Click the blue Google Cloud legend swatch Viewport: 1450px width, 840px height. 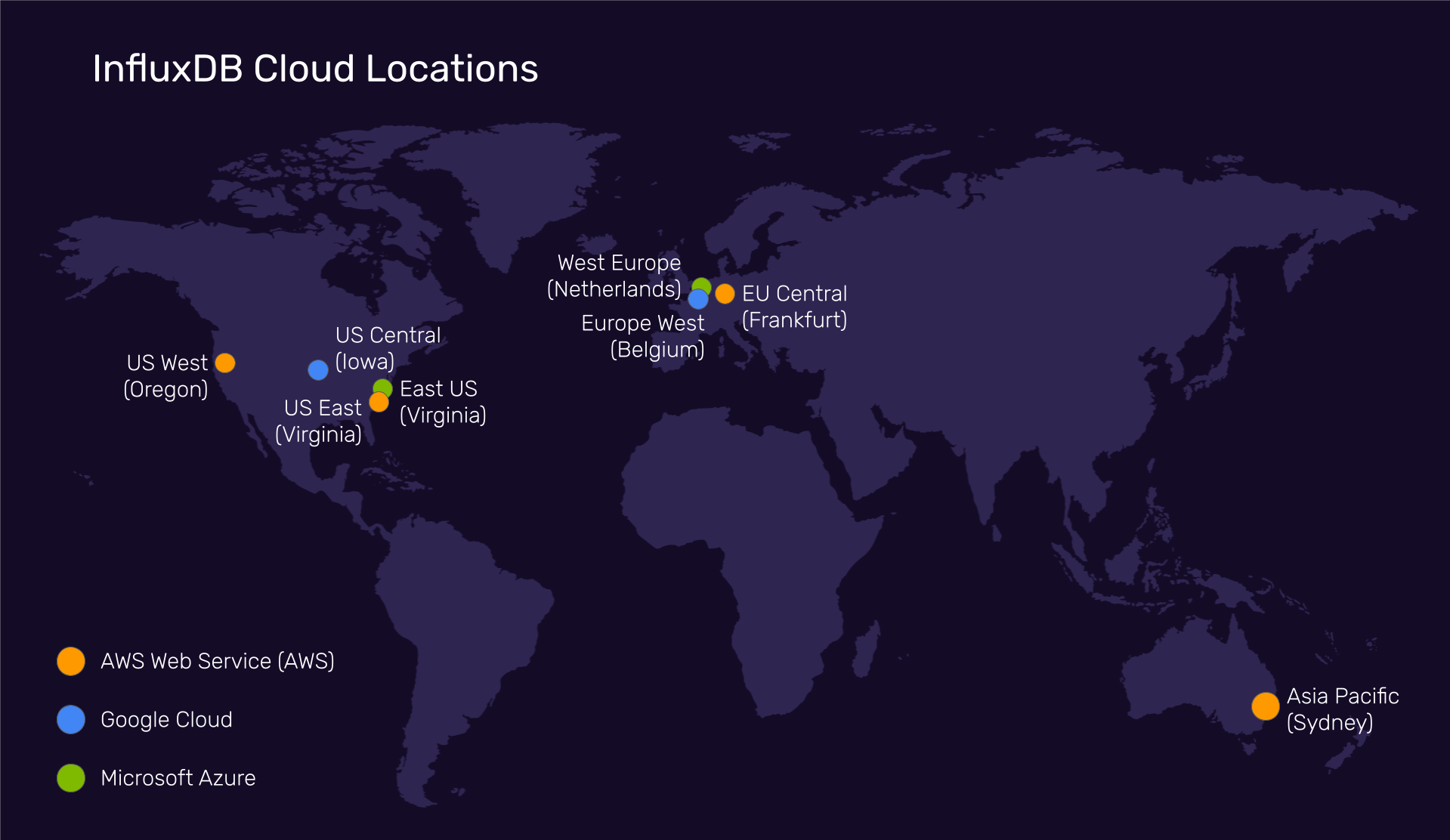pos(71,720)
